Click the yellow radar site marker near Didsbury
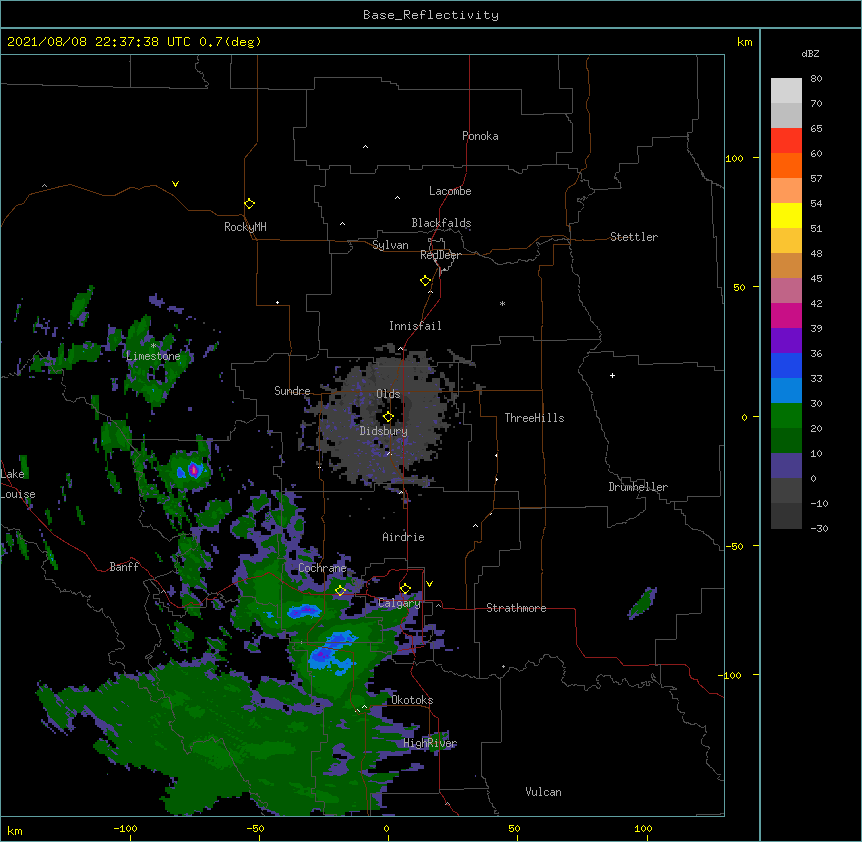The width and height of the screenshot is (862, 842). pyautogui.click(x=388, y=417)
